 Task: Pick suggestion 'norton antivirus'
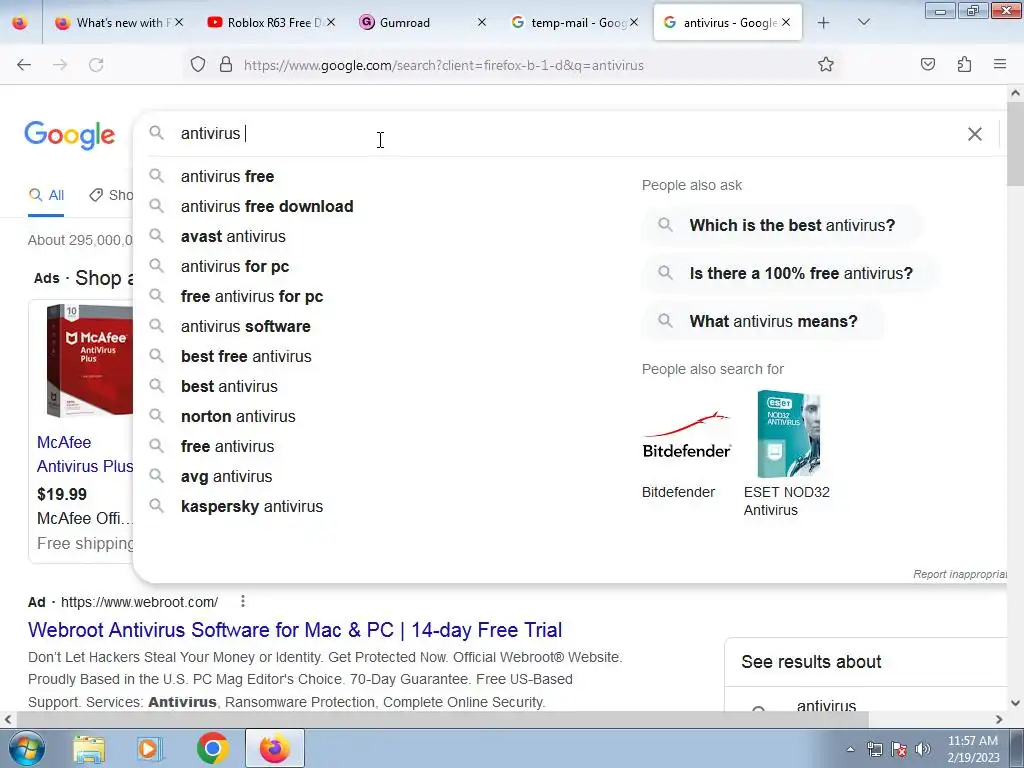click(238, 417)
